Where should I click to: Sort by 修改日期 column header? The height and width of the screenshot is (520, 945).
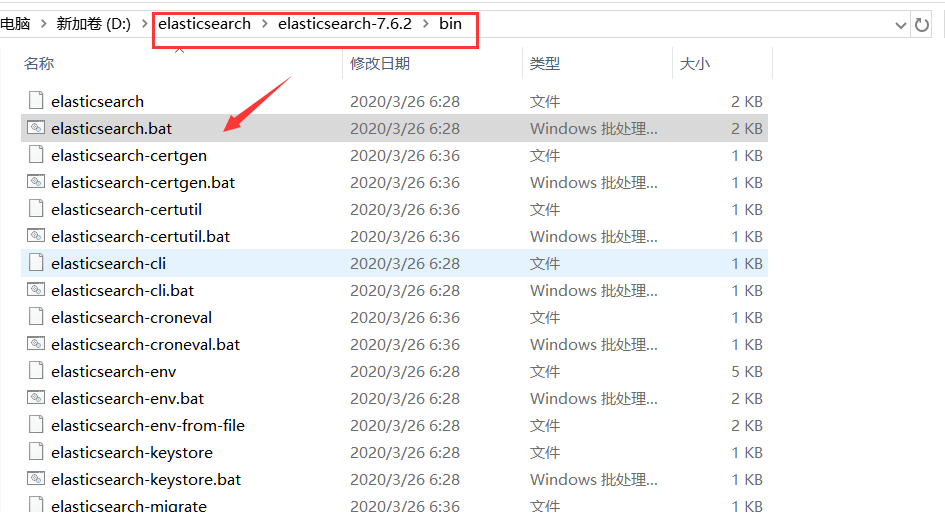[x=380, y=63]
